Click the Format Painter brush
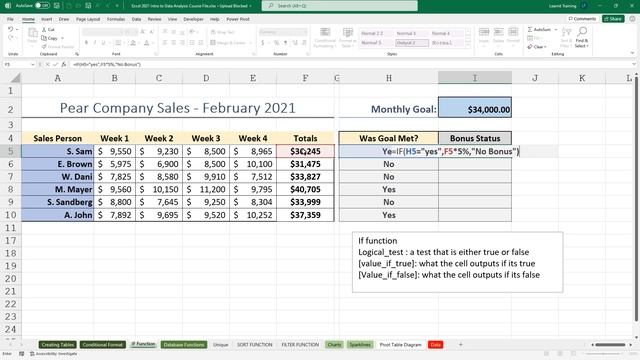 pyautogui.click(x=44, y=47)
